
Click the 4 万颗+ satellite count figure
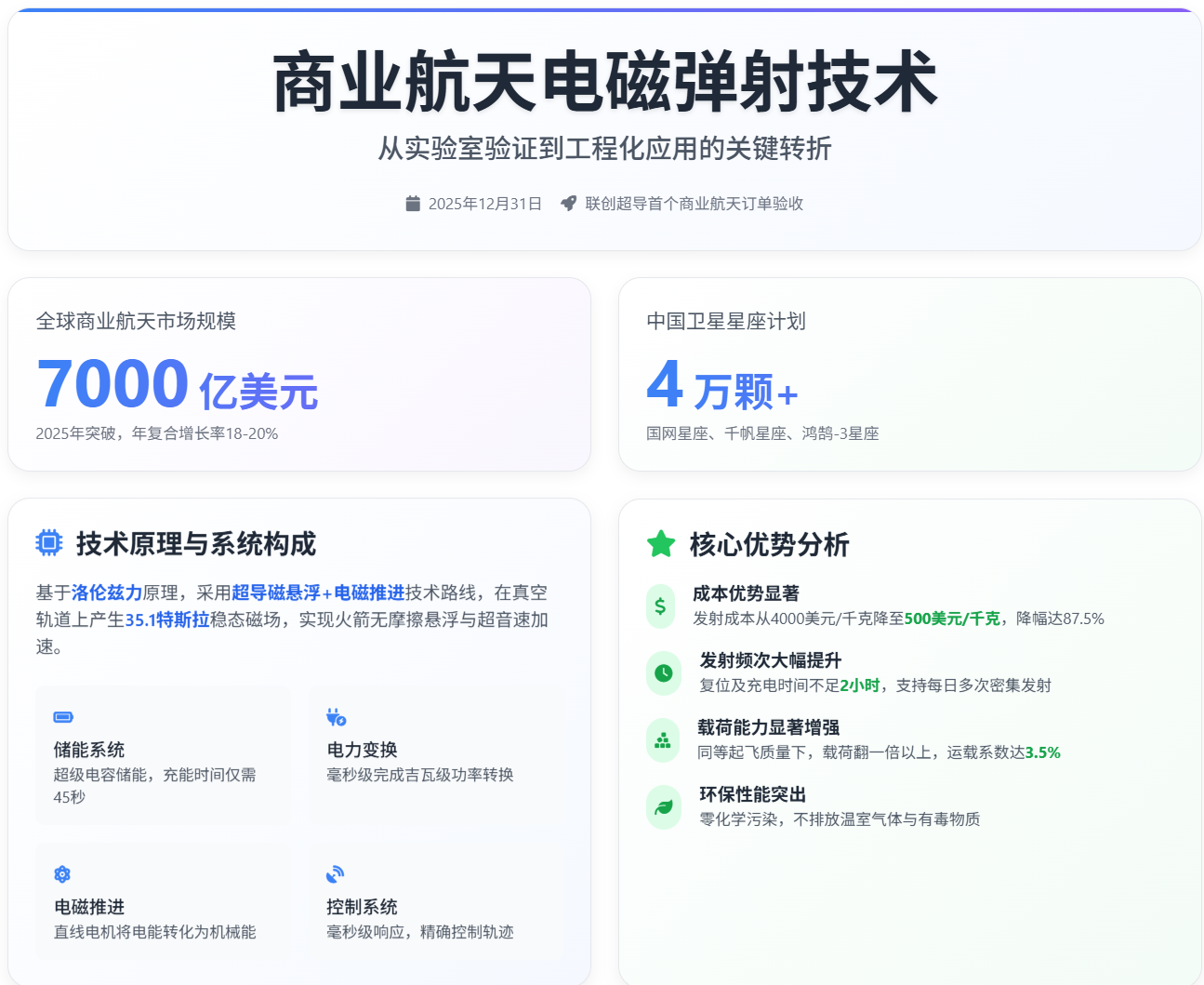(722, 387)
